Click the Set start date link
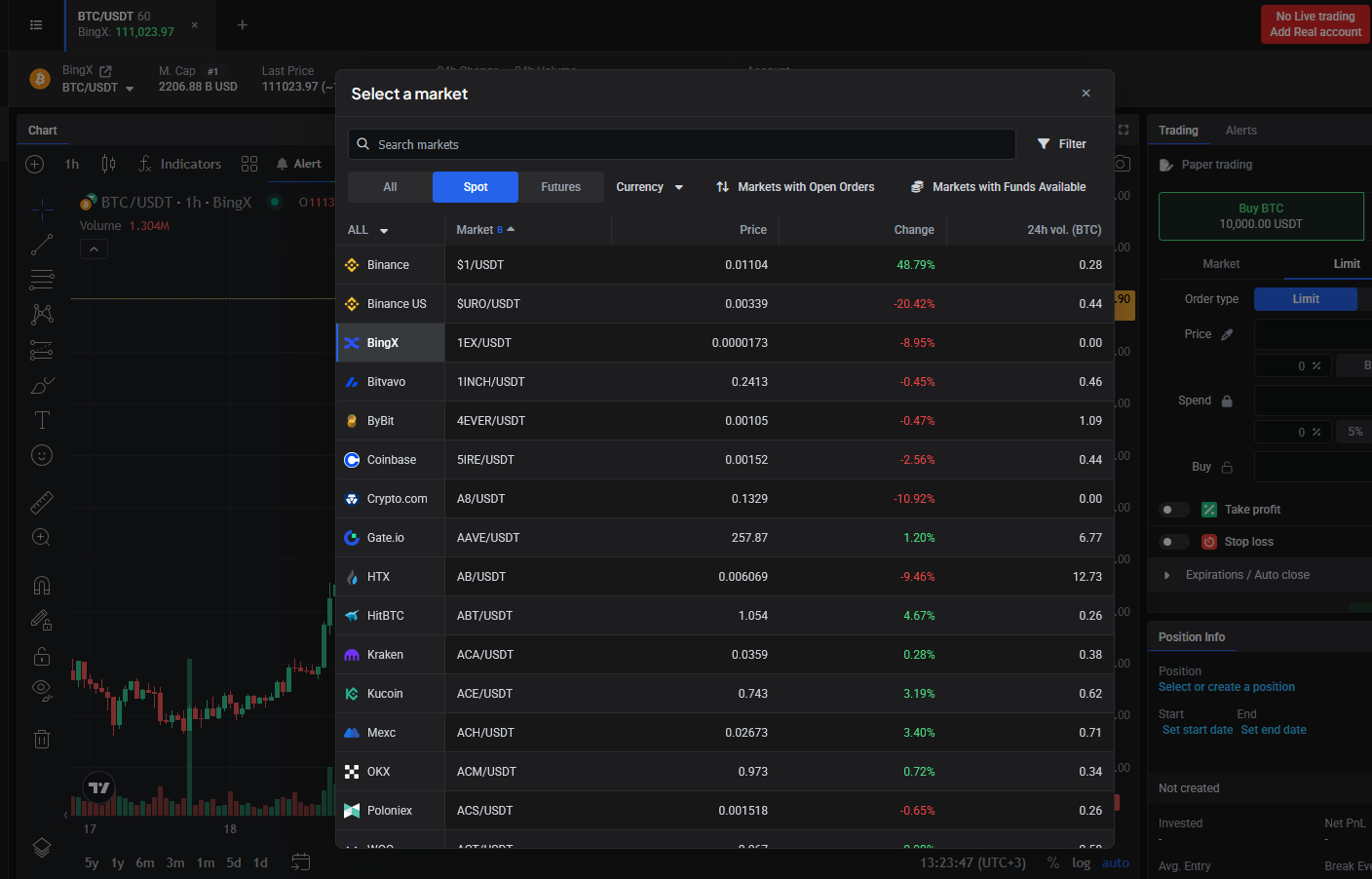1372x879 pixels. [1198, 730]
